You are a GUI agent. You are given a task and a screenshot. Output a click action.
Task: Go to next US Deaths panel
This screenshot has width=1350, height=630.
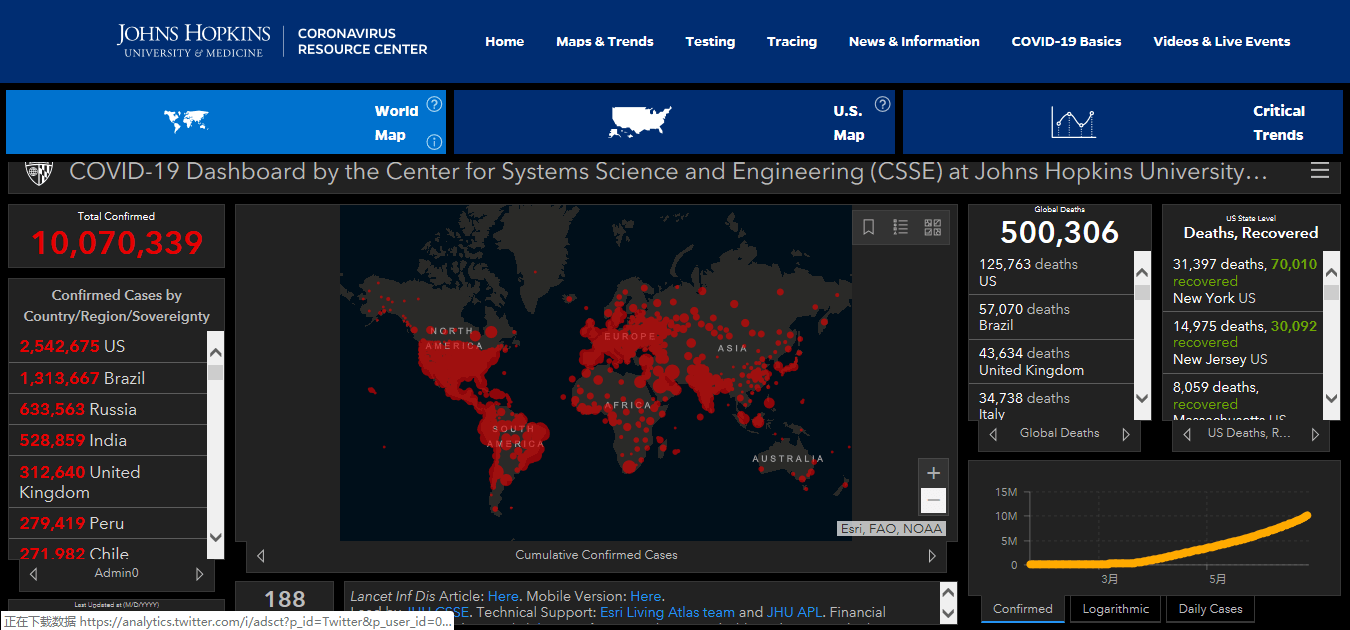click(1315, 434)
